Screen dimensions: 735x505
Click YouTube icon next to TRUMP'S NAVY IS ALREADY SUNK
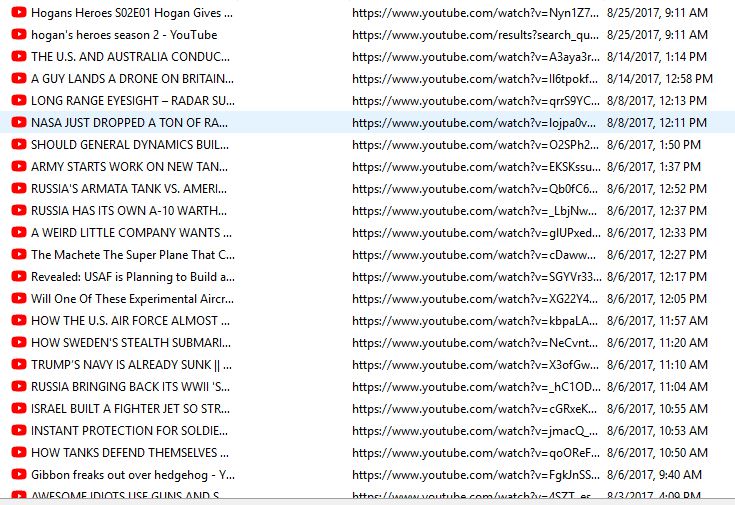[x=19, y=365]
